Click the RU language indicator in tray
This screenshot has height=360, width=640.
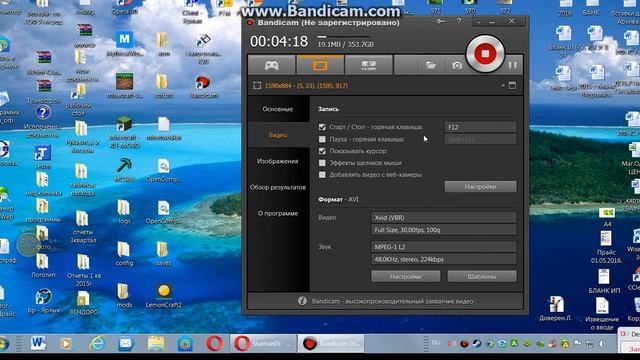[x=436, y=343]
